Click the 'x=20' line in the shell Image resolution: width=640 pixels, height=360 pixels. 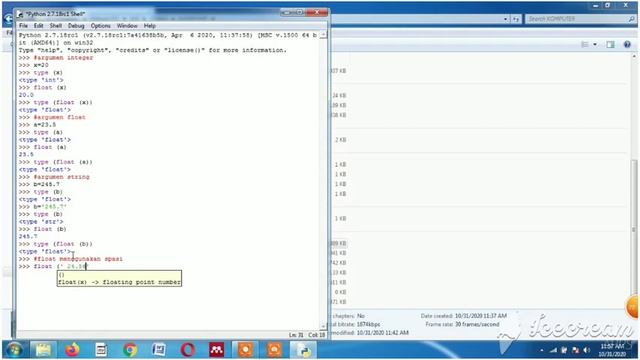pyautogui.click(x=41, y=65)
